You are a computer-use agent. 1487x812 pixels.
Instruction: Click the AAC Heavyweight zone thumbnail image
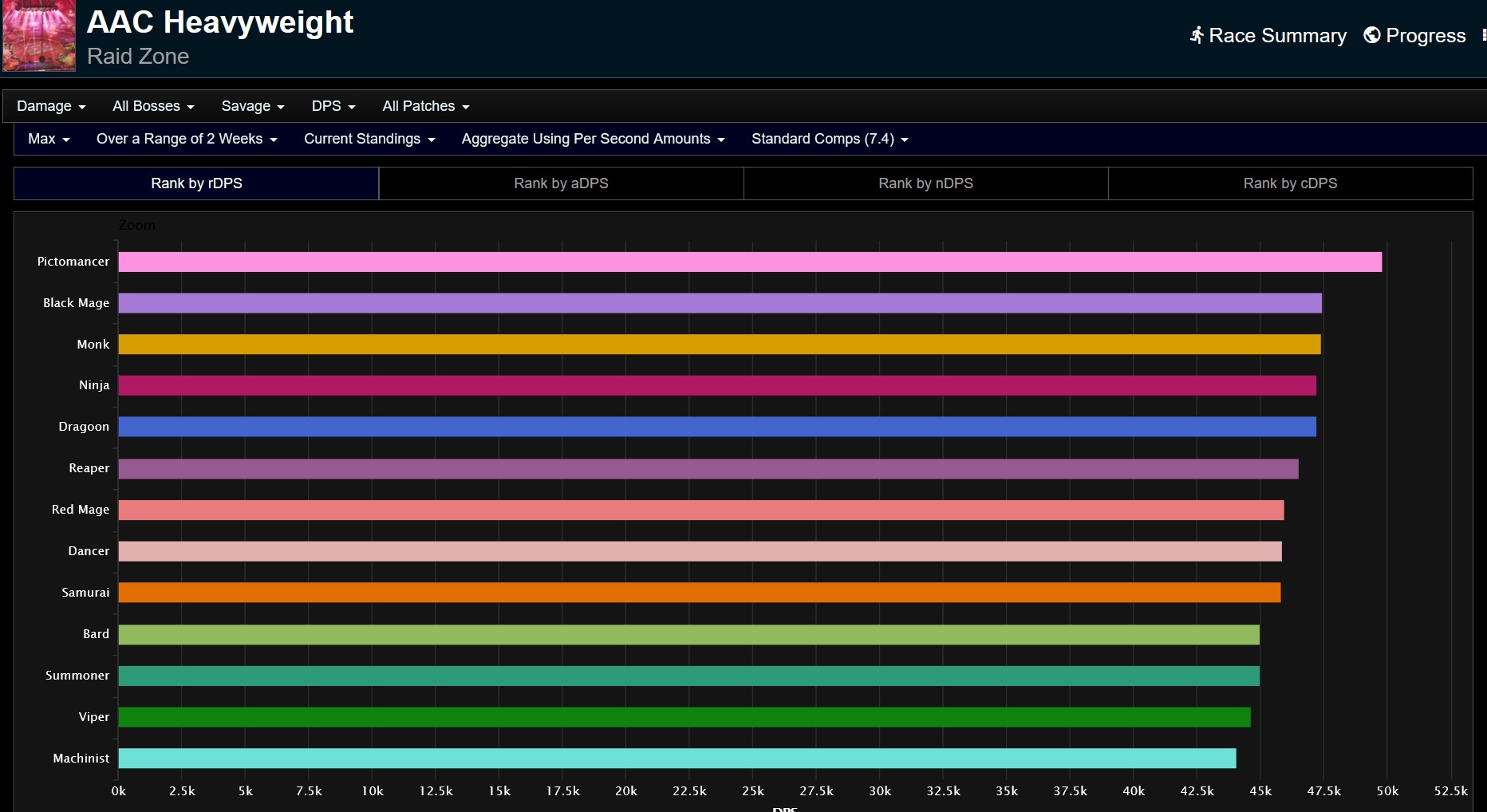39,36
